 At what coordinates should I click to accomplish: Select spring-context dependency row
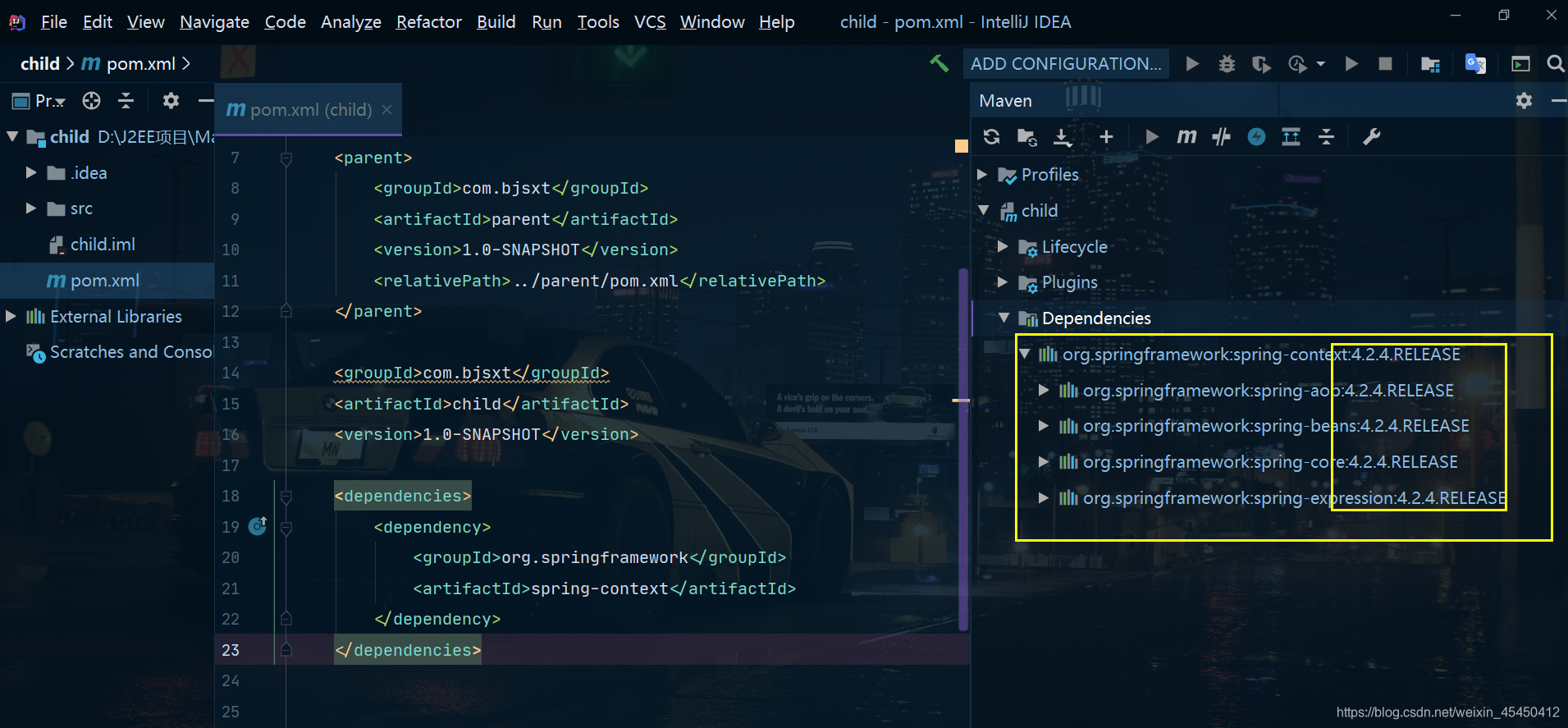click(x=1261, y=354)
